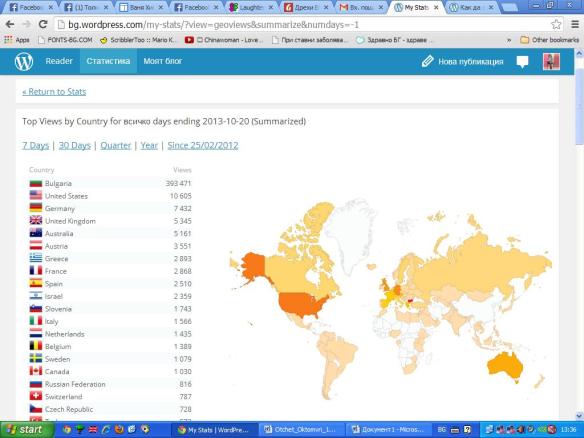This screenshot has height=438, width=584.
Task: Open the Reader menu item
Action: coord(59,61)
